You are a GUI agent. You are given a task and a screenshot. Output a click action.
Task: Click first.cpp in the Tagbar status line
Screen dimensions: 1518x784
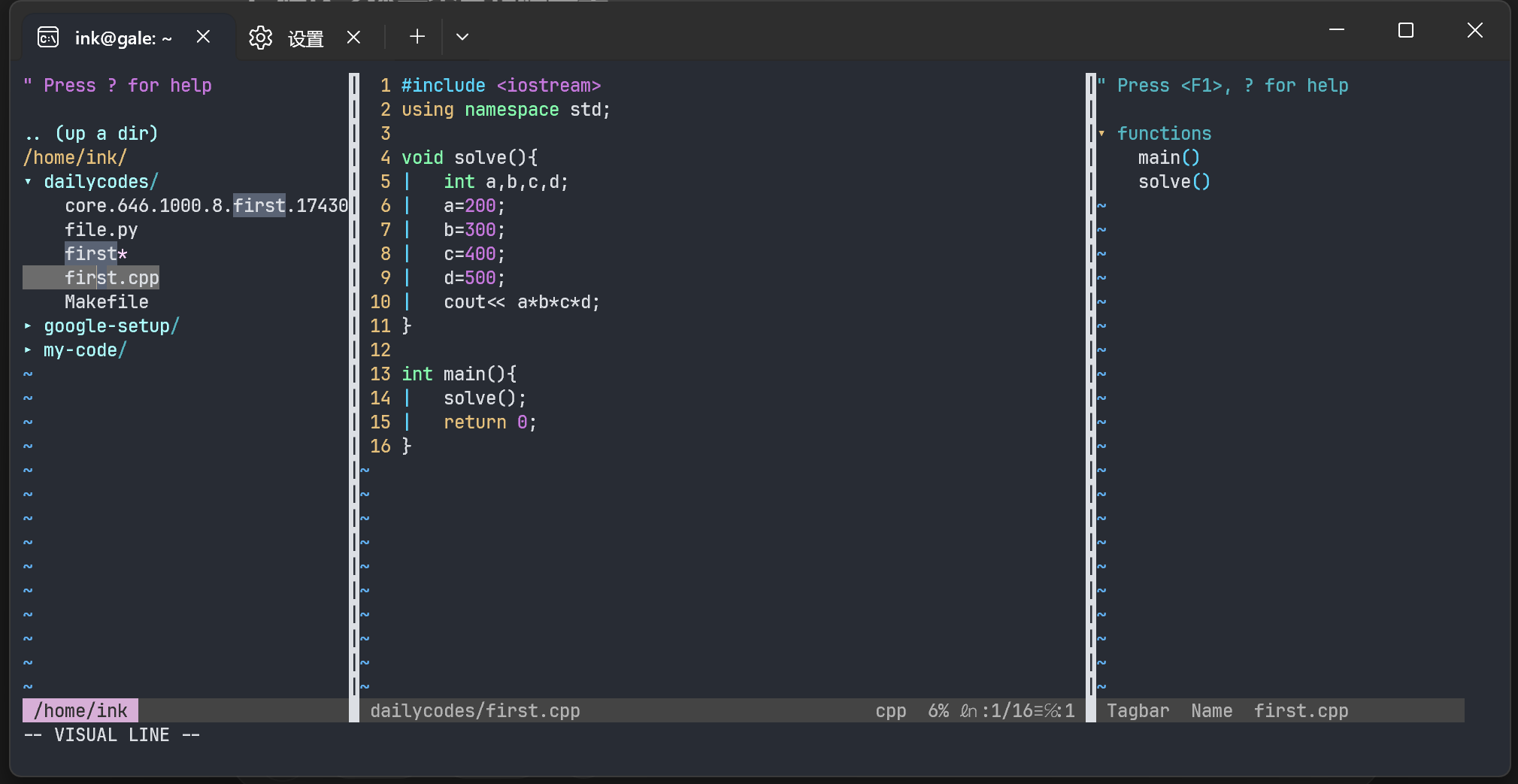1301,711
